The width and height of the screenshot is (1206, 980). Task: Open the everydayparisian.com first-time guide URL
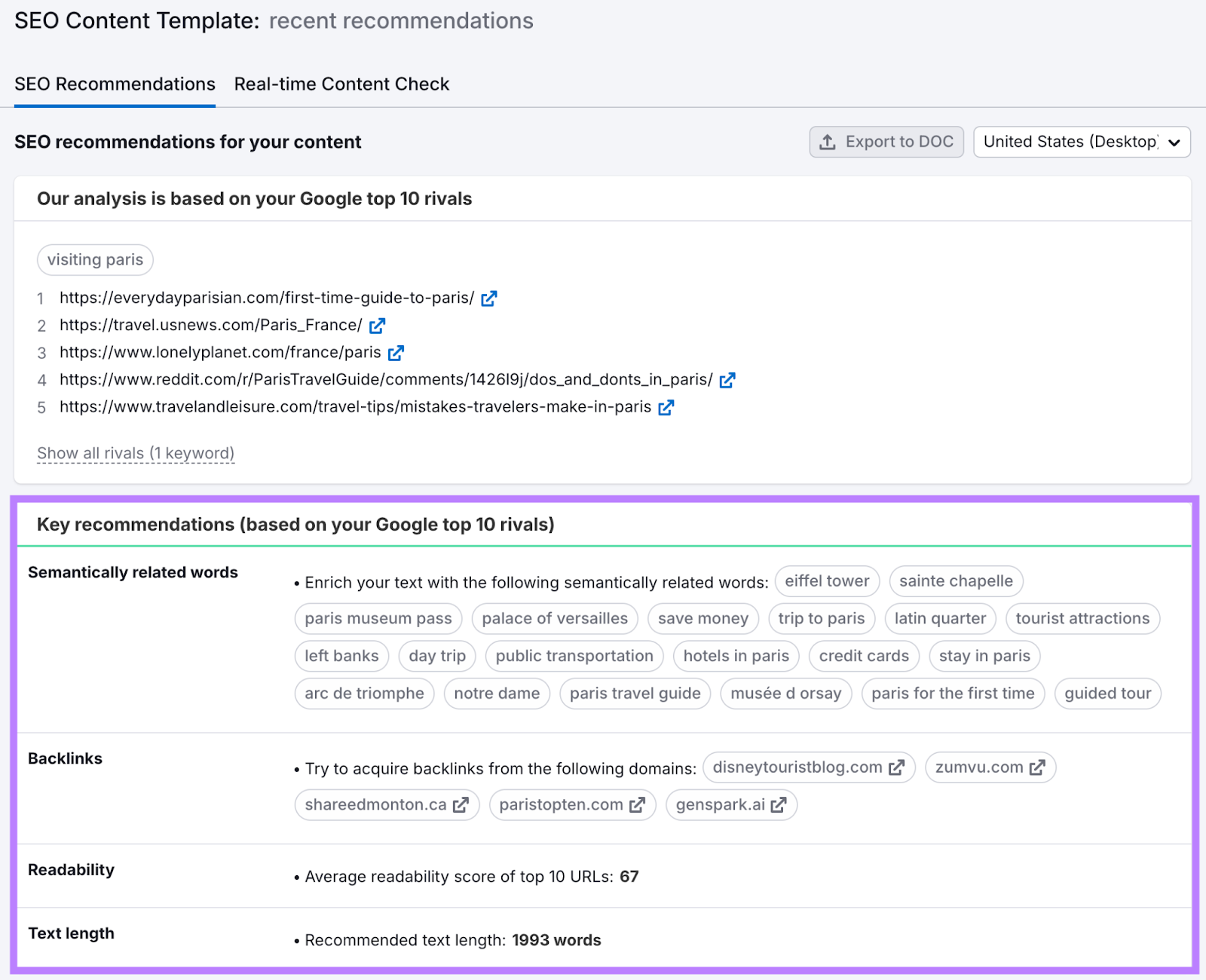(267, 299)
